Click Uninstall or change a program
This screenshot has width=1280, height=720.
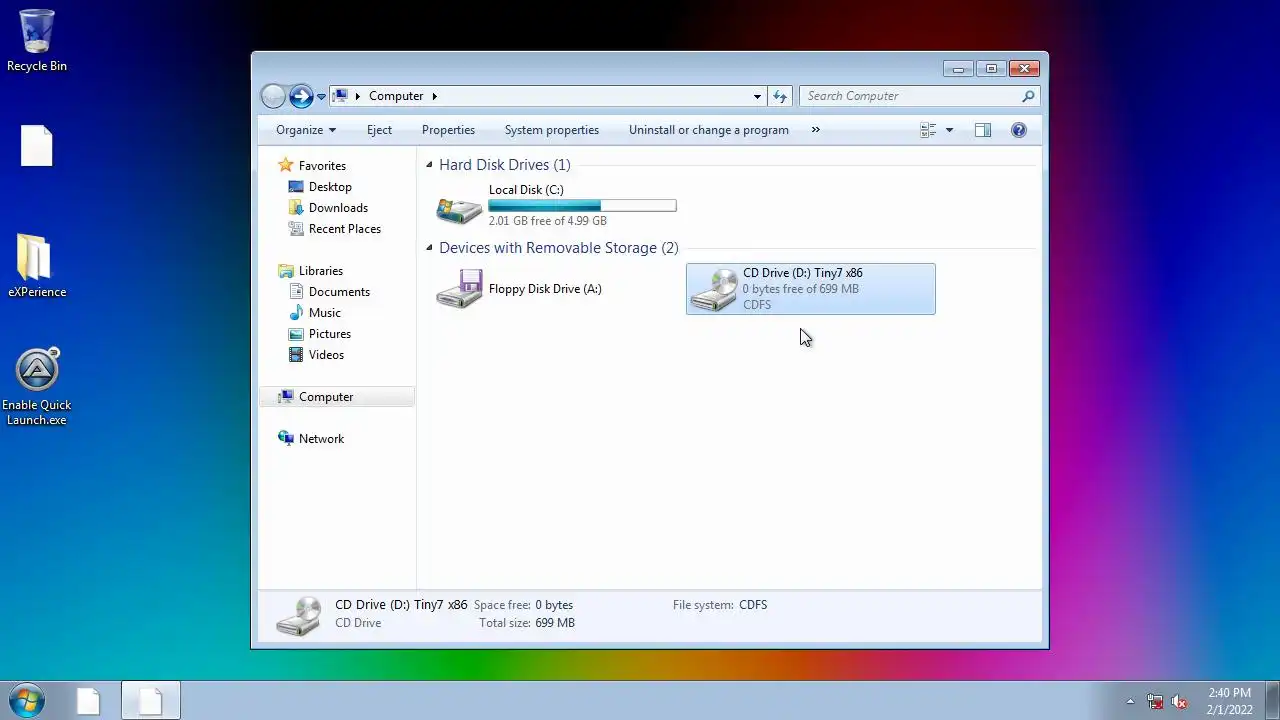709,130
